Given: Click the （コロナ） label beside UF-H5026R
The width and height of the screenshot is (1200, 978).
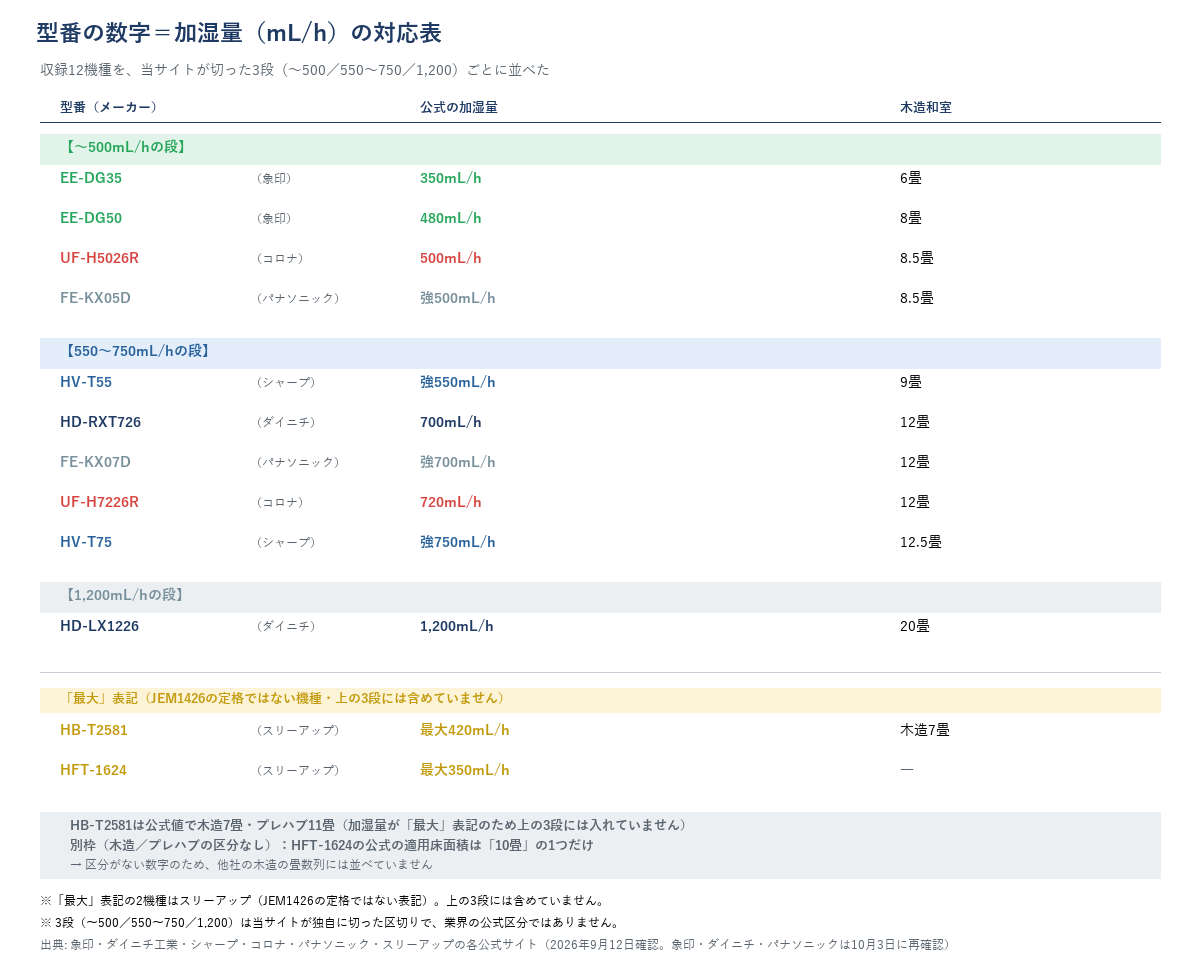Looking at the screenshot, I should pos(280,258).
